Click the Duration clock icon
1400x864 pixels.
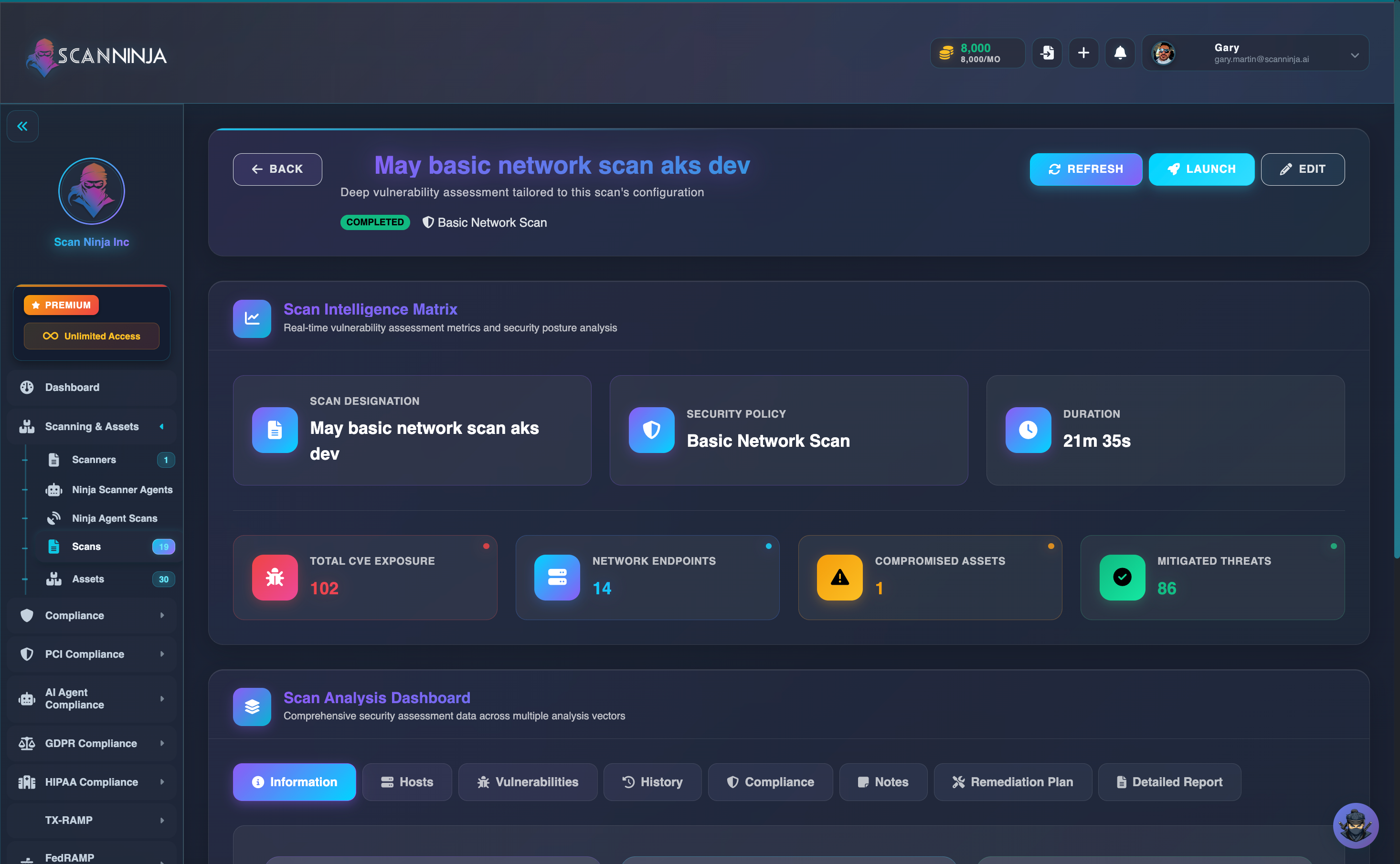(x=1028, y=430)
